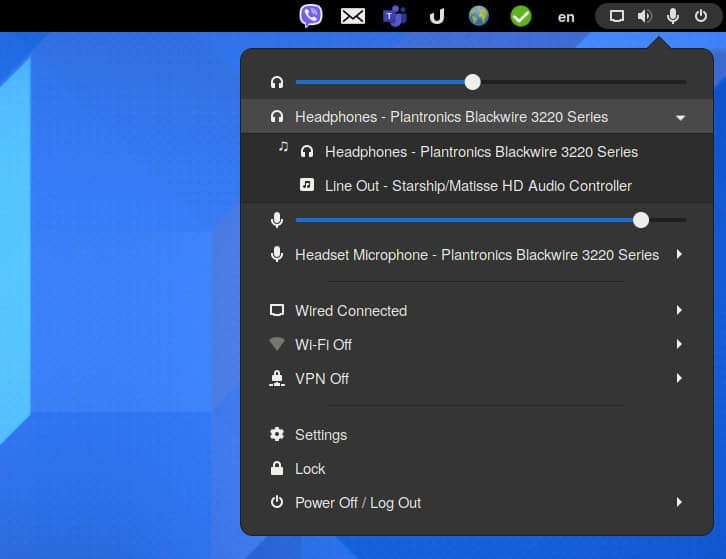Image resolution: width=726 pixels, height=559 pixels.
Task: Click the arrow next to Headset Microphone
Action: (679, 254)
